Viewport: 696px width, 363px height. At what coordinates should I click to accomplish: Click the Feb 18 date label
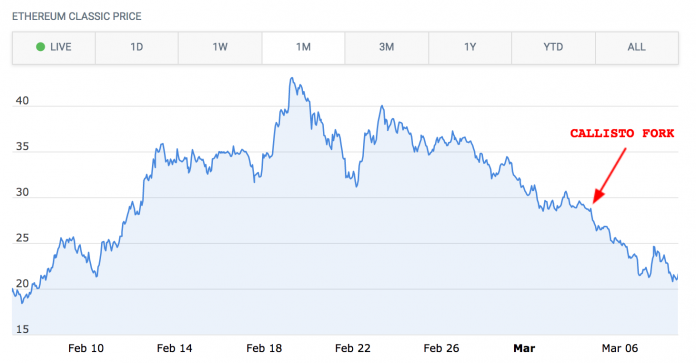264,348
